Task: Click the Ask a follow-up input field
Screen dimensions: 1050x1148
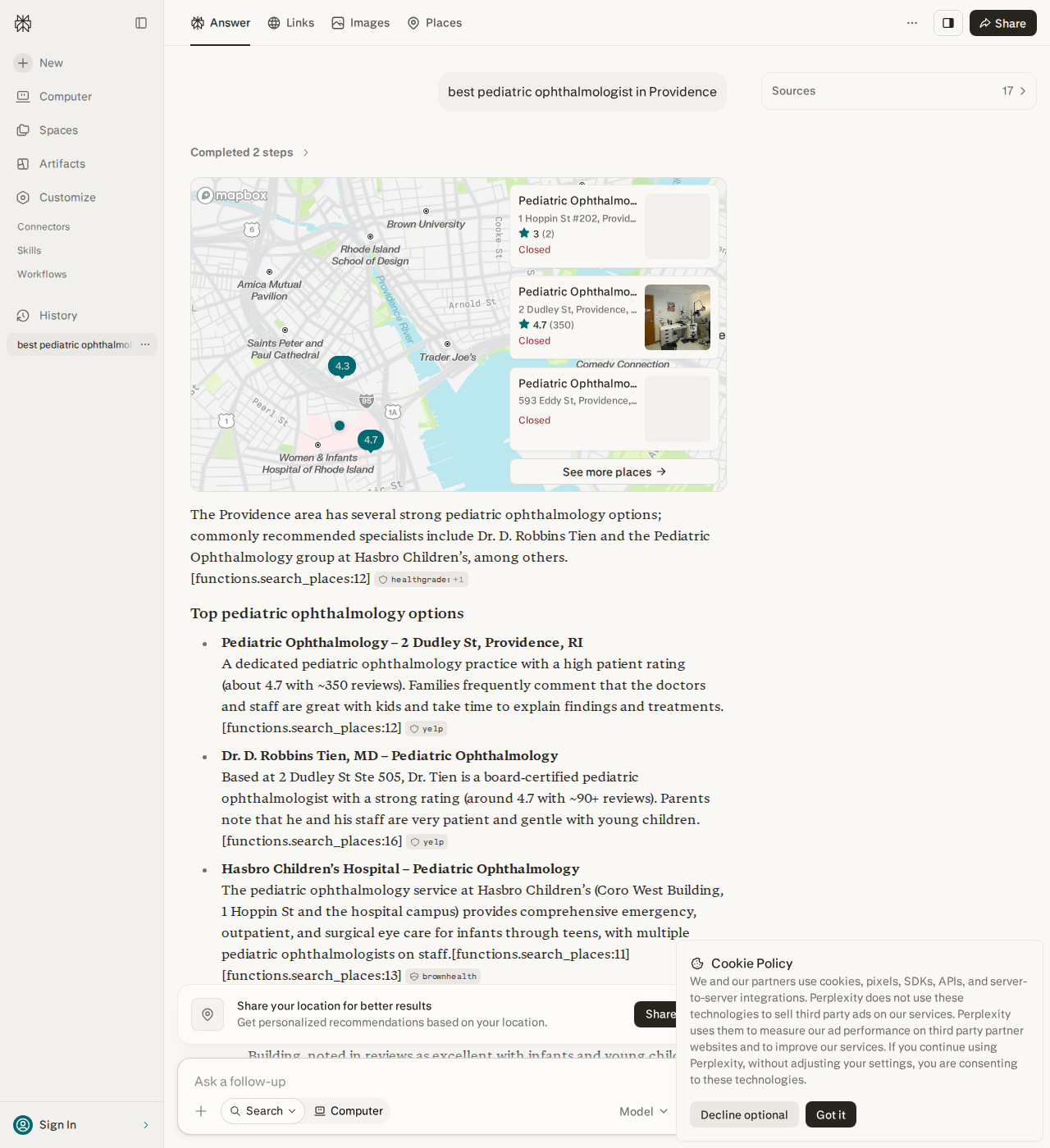Action: [x=427, y=1082]
